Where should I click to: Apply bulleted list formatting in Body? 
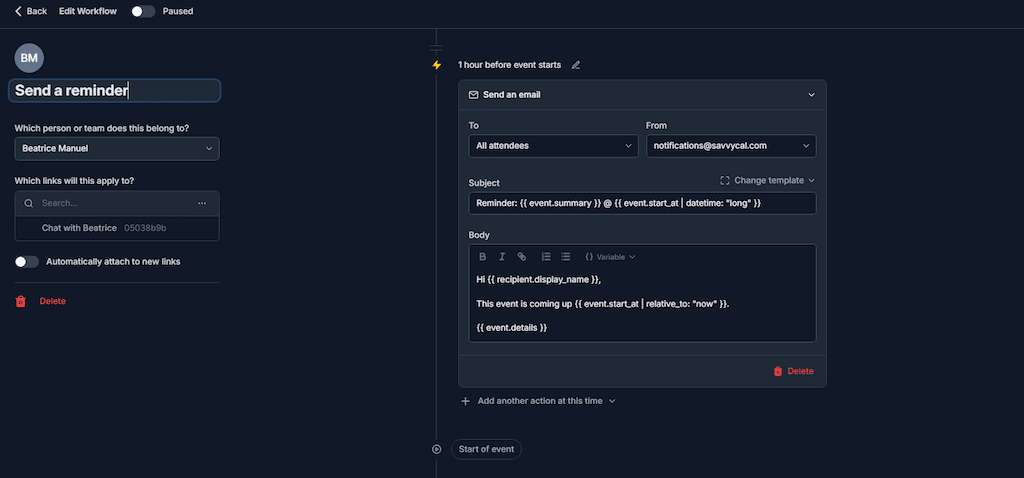(x=565, y=257)
